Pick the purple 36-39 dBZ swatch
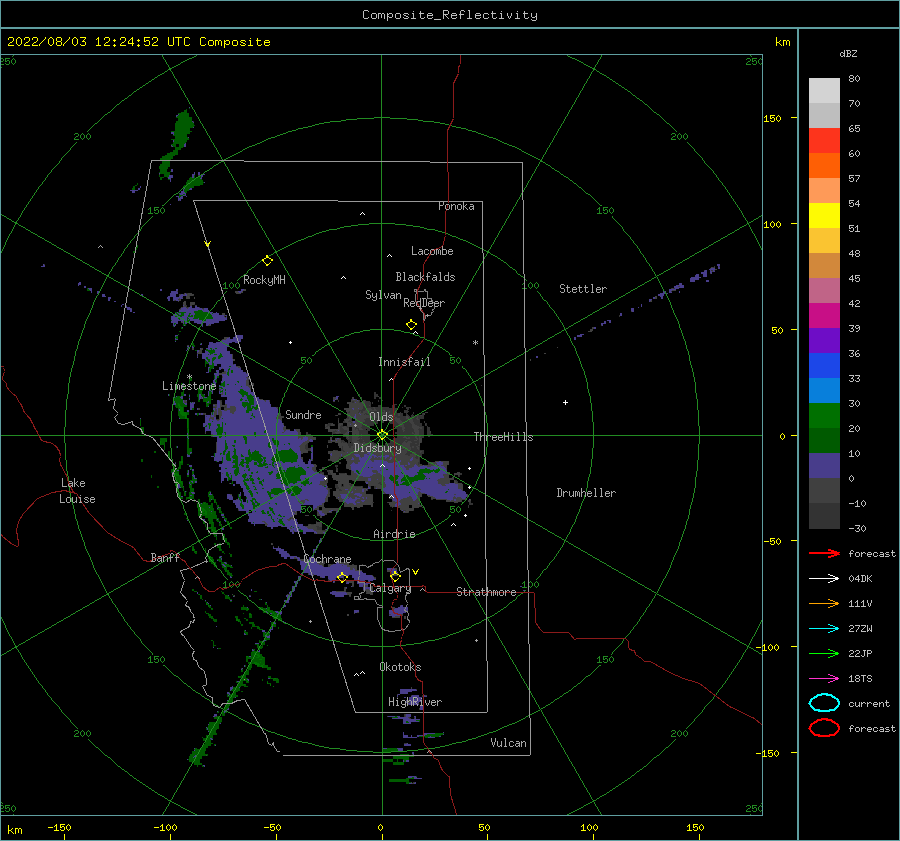 [824, 341]
